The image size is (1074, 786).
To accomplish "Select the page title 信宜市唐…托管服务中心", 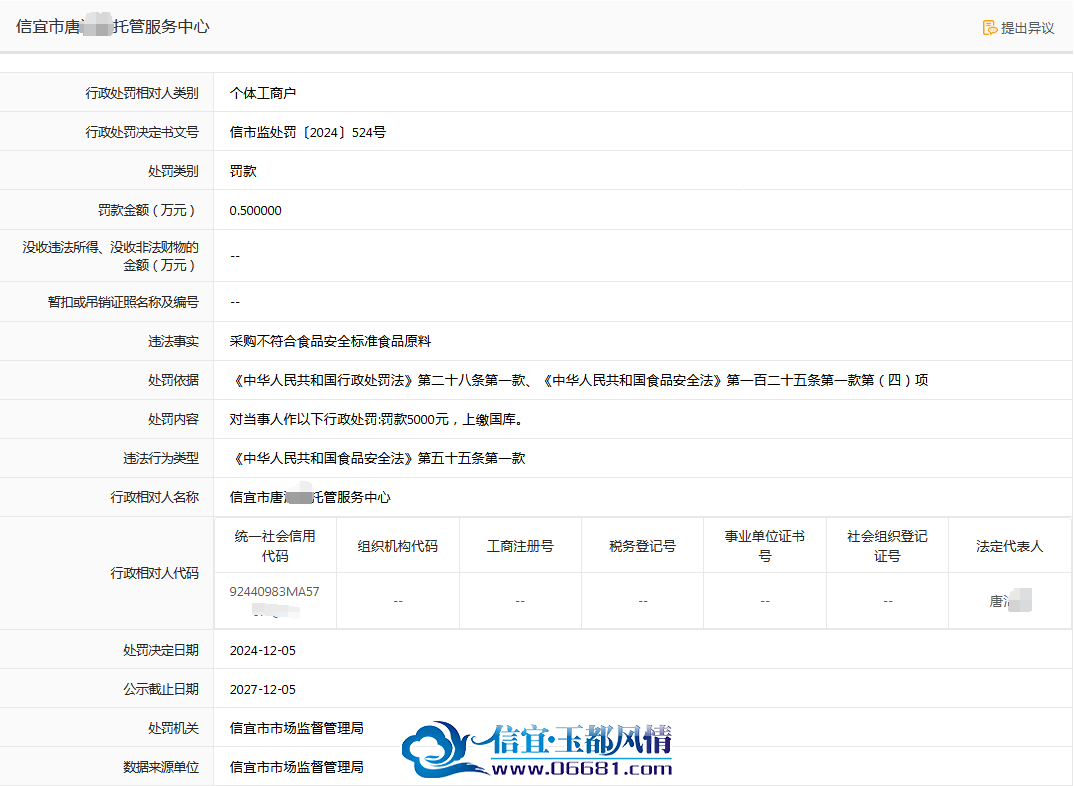I will point(113,27).
